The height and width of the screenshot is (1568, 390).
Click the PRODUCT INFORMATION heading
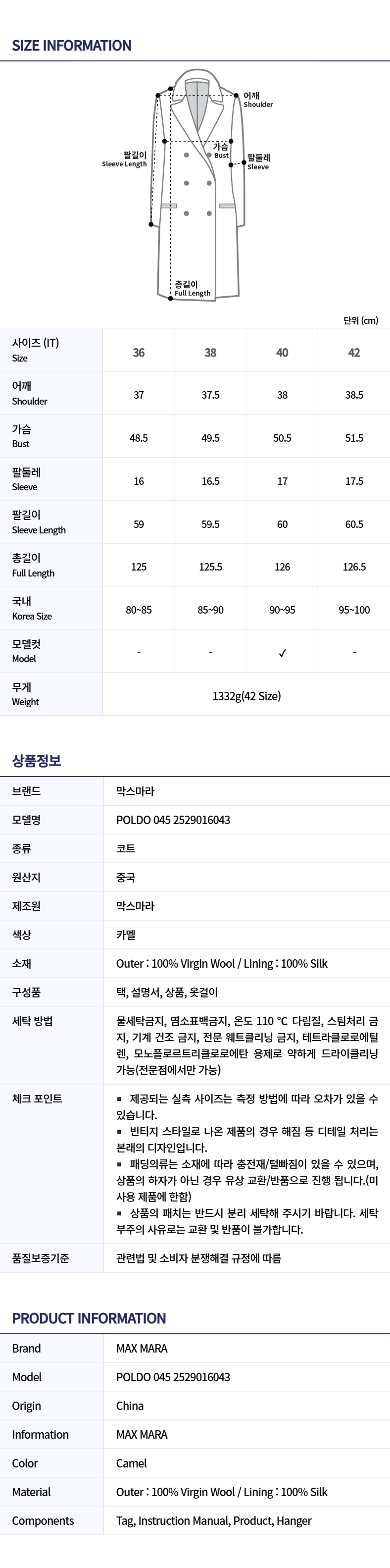[x=89, y=1318]
